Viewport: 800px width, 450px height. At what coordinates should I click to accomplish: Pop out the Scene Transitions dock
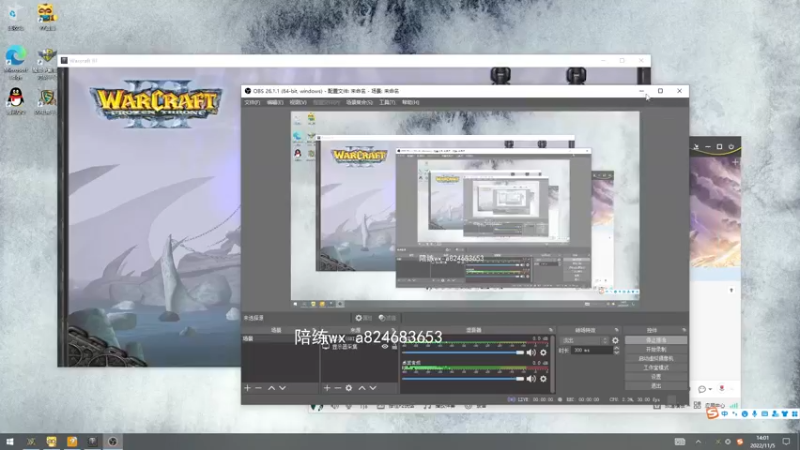click(616, 330)
